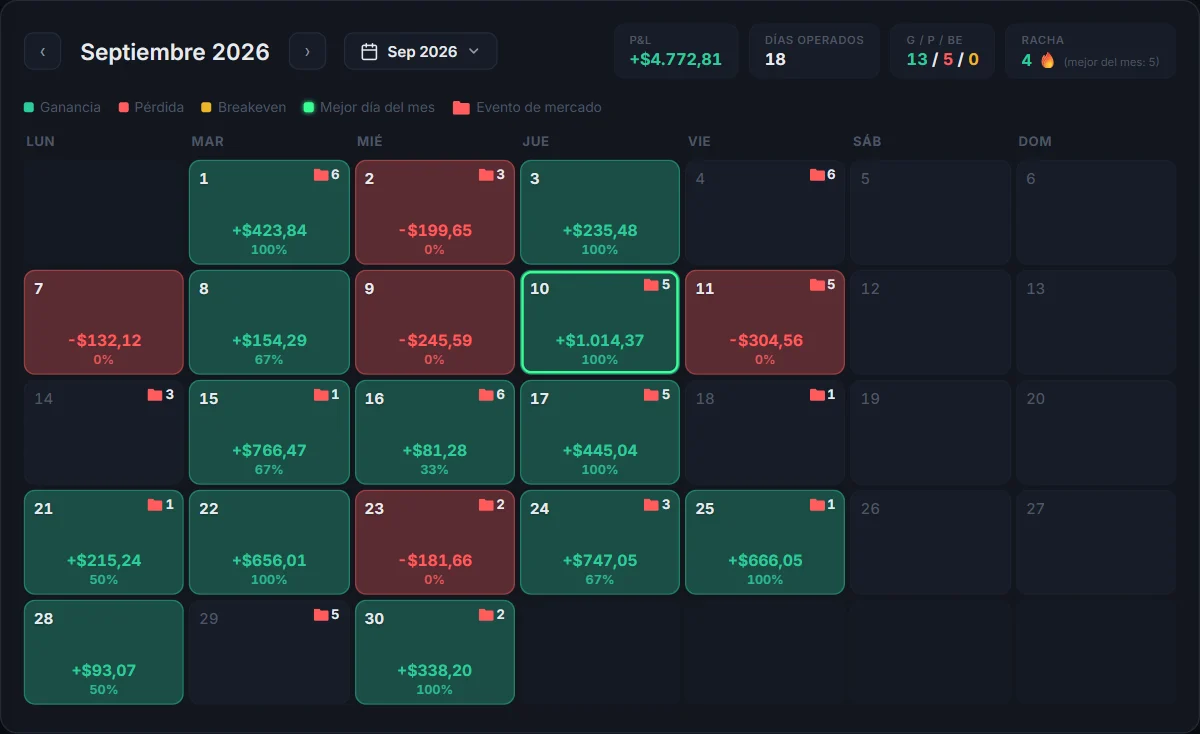Click the -$304,56 amount on day 11

pyautogui.click(x=765, y=341)
